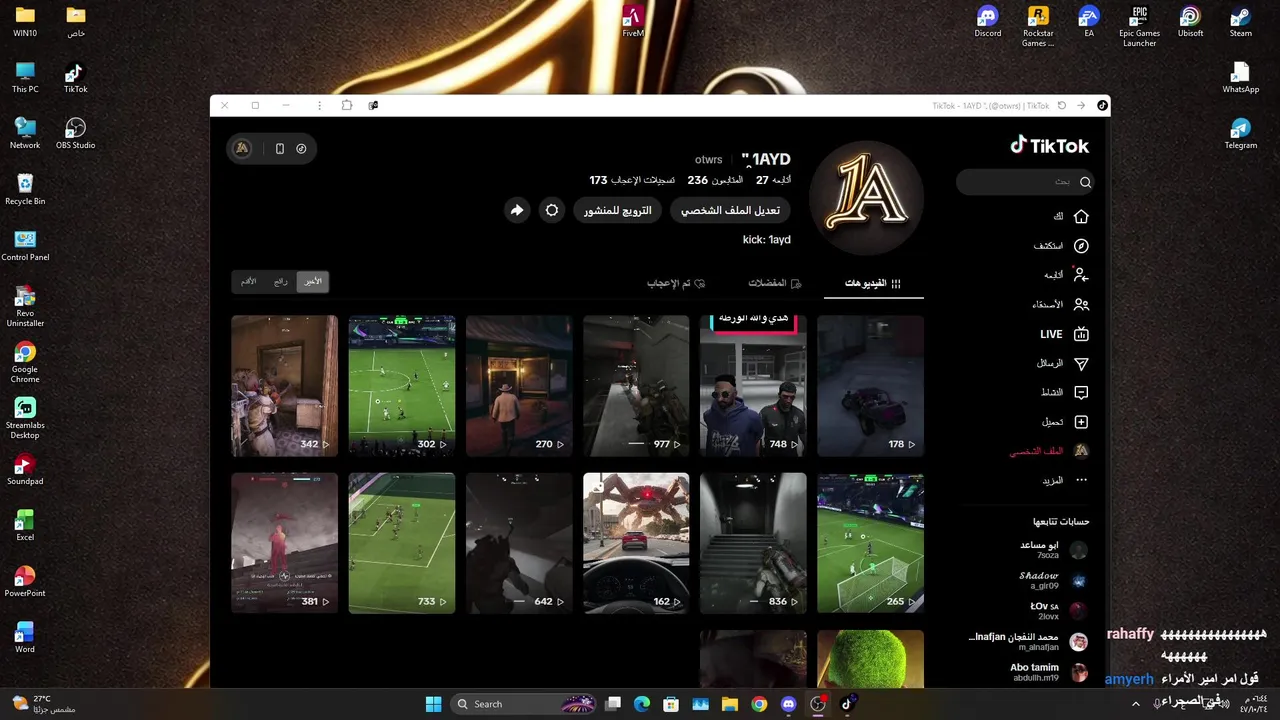Open Messages paper-plane icon
The width and height of the screenshot is (1280, 720).
1081,363
